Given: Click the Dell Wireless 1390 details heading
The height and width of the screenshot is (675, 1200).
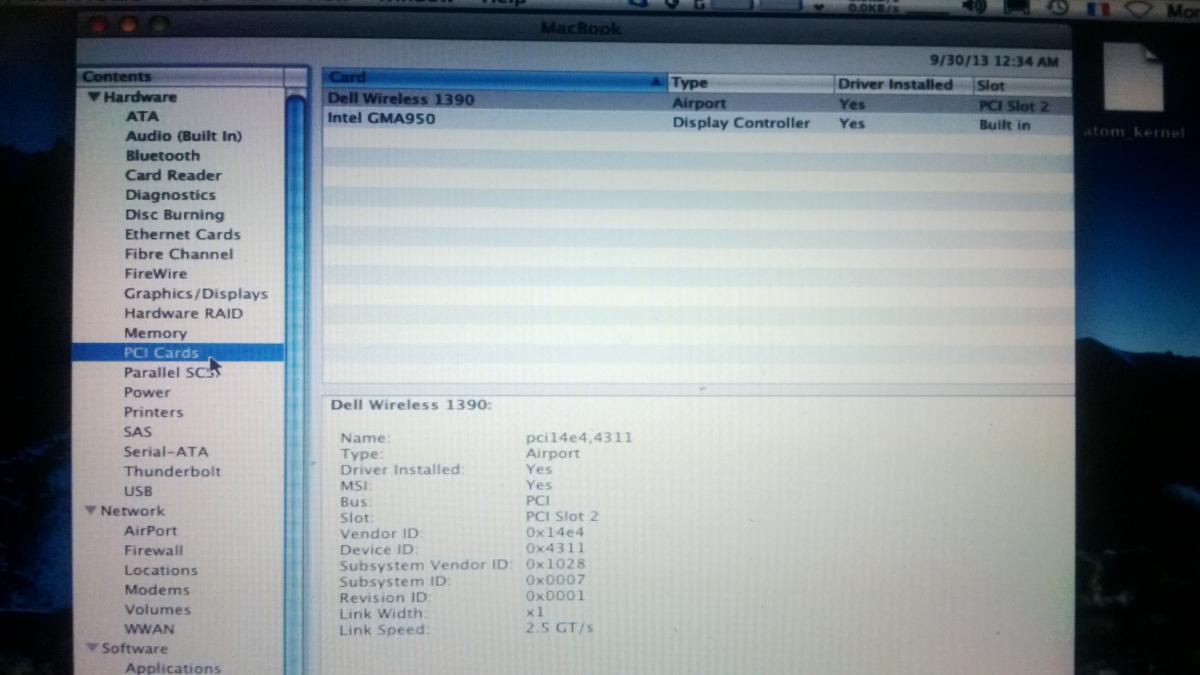Looking at the screenshot, I should tap(411, 405).
